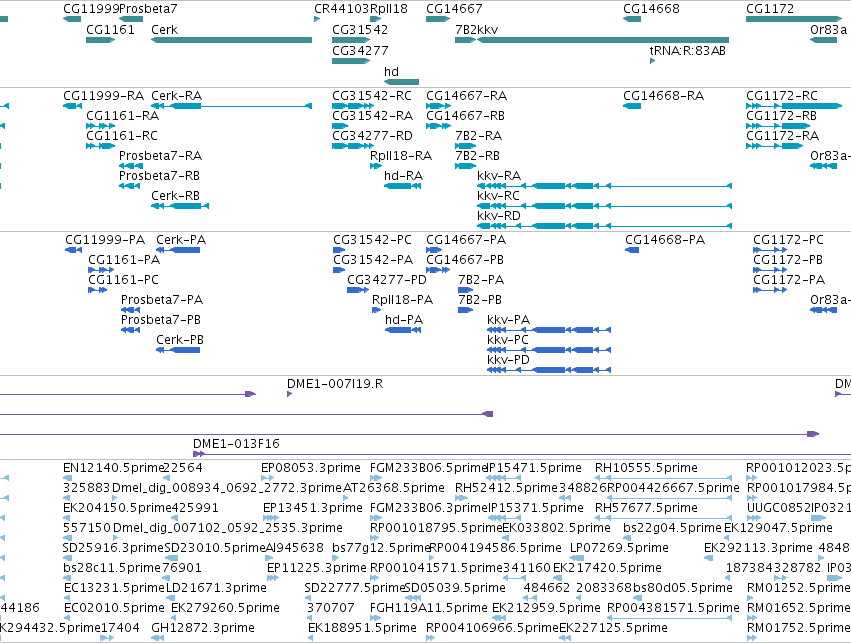Image resolution: width=851 pixels, height=643 pixels.
Task: Click the CG31542-RC transcript label
Action: [372, 96]
